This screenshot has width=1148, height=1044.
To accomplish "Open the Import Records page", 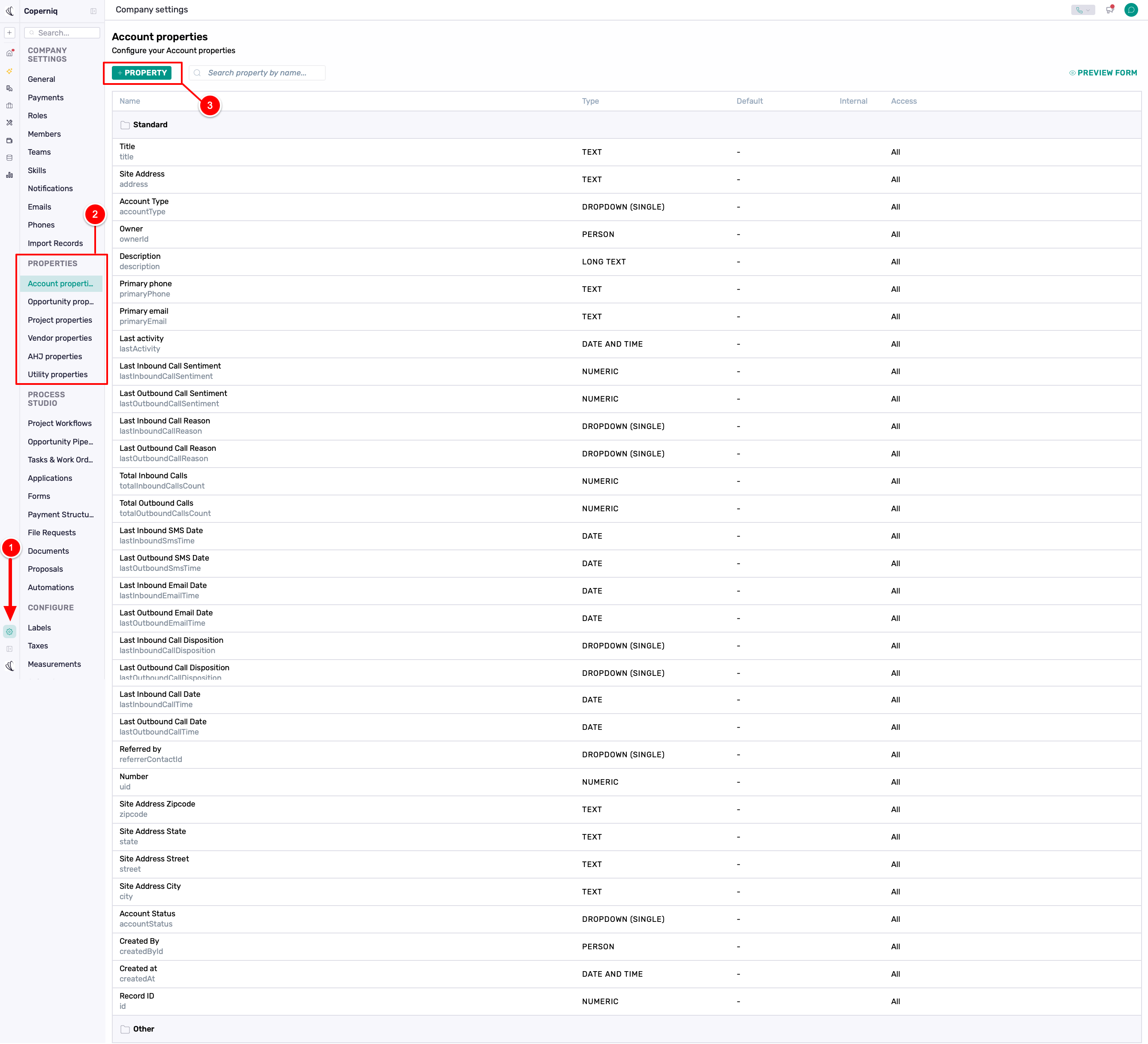I will pos(55,243).
